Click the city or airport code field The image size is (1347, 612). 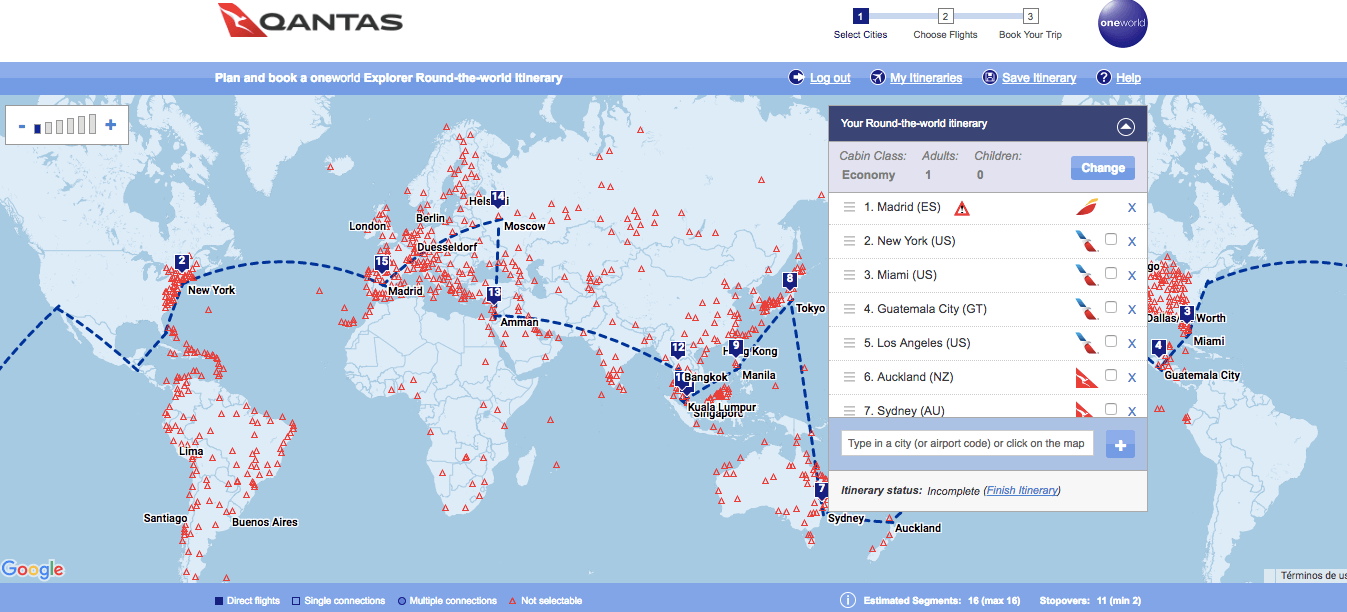(x=968, y=444)
